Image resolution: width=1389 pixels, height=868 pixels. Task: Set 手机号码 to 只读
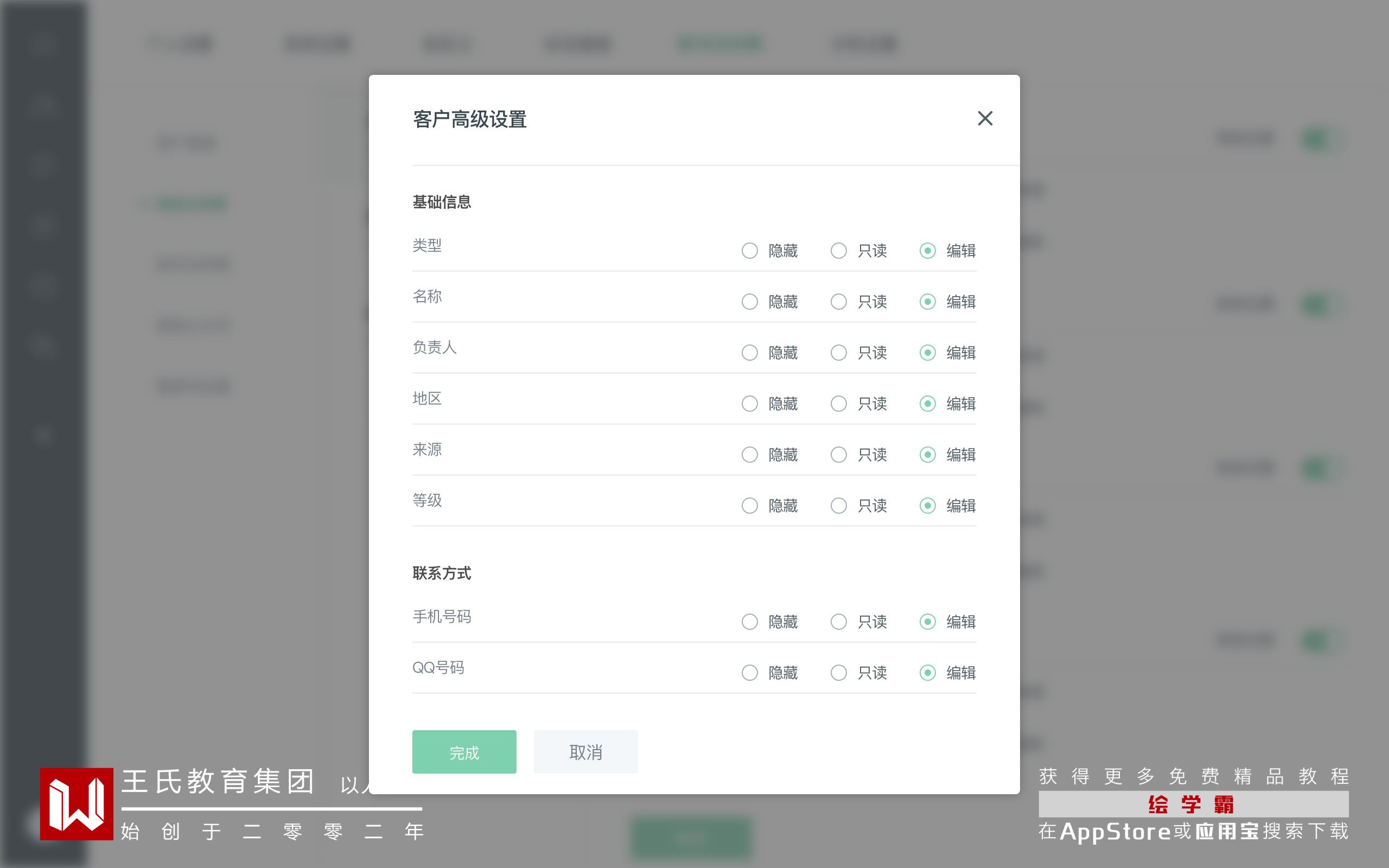pos(839,622)
